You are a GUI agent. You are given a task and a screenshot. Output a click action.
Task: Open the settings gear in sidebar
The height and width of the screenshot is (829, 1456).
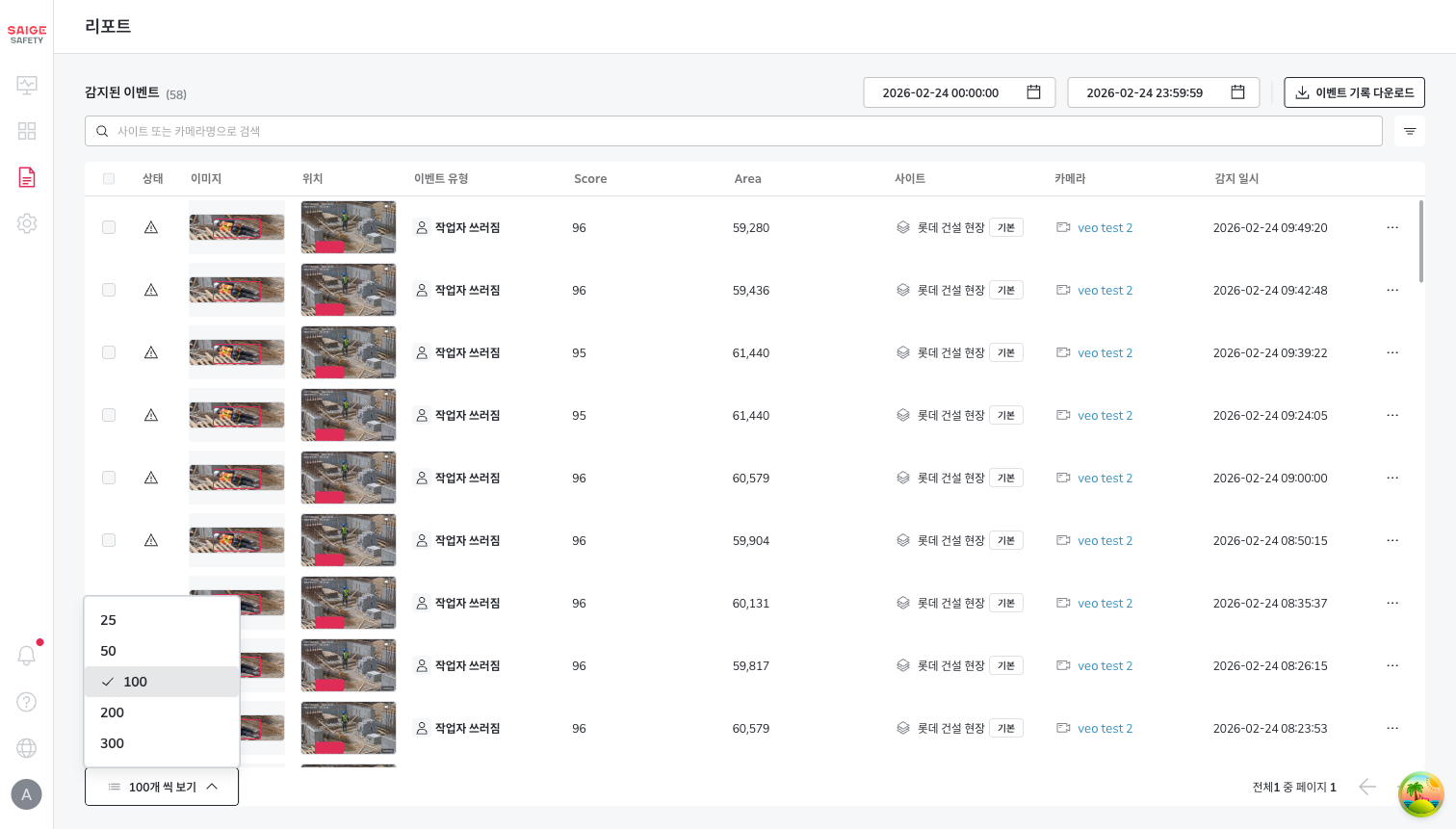[x=27, y=223]
